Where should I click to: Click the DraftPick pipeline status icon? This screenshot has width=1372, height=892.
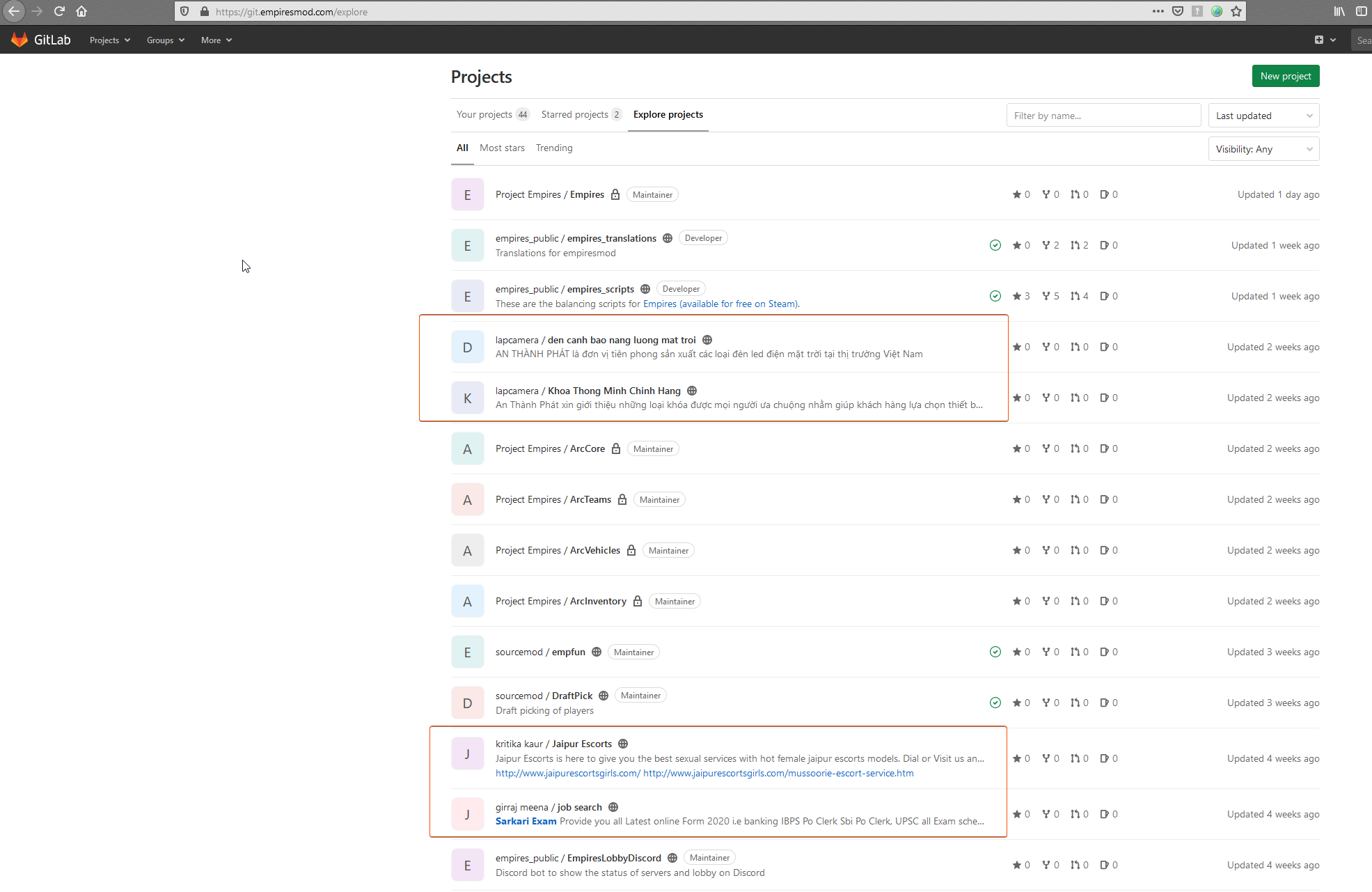click(x=995, y=703)
